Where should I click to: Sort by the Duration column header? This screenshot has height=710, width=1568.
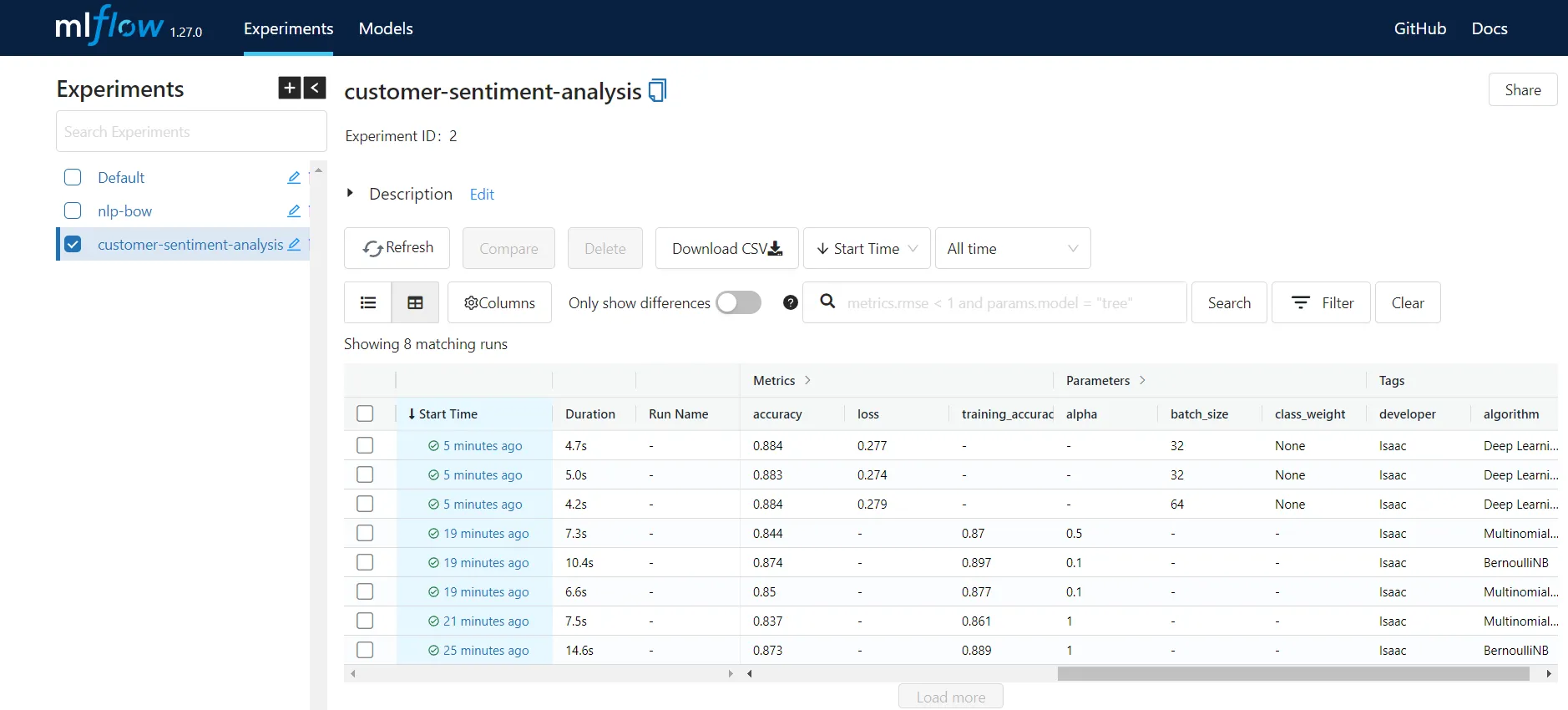point(590,413)
